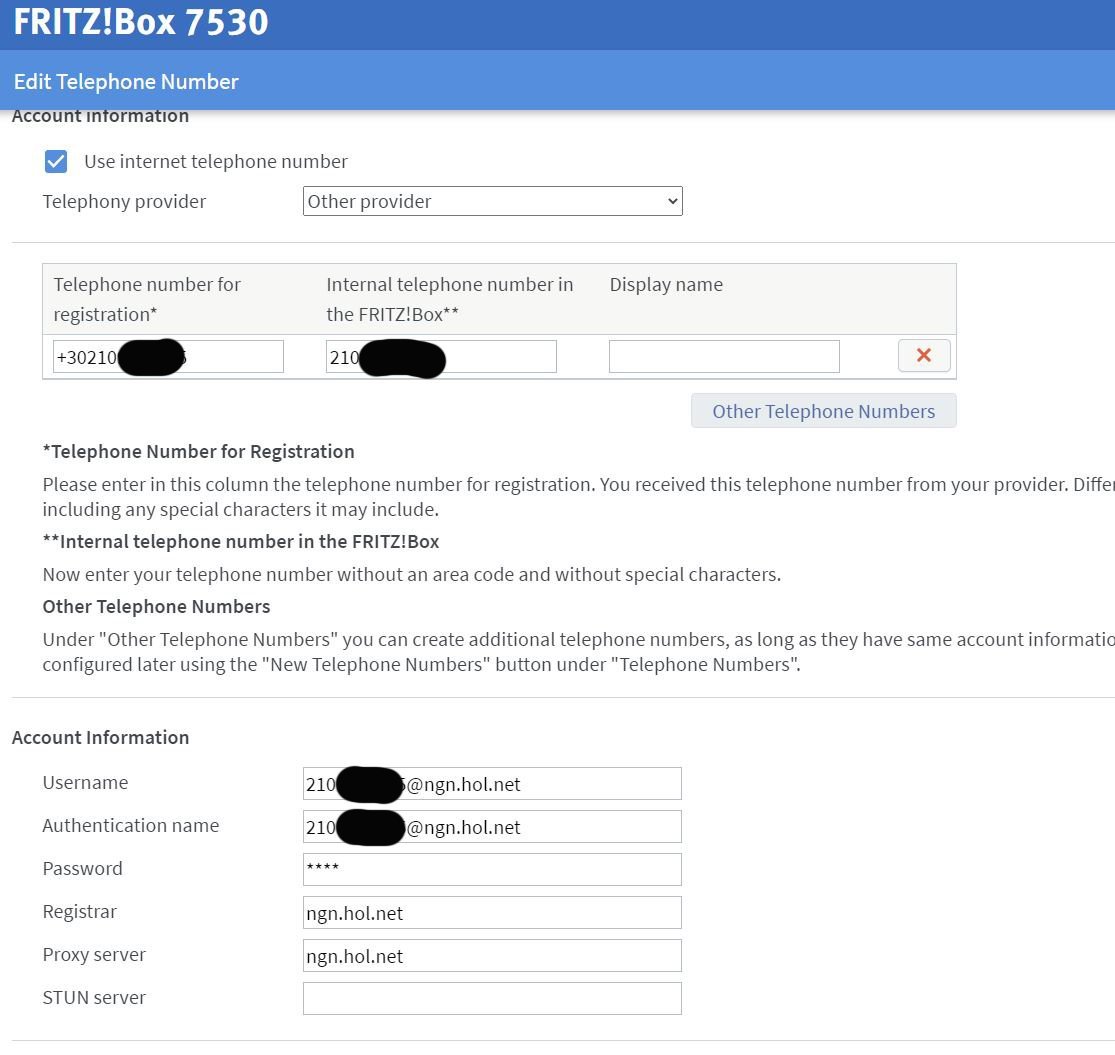This screenshot has height=1055, width=1115.
Task: Select the Password field
Action: click(492, 869)
